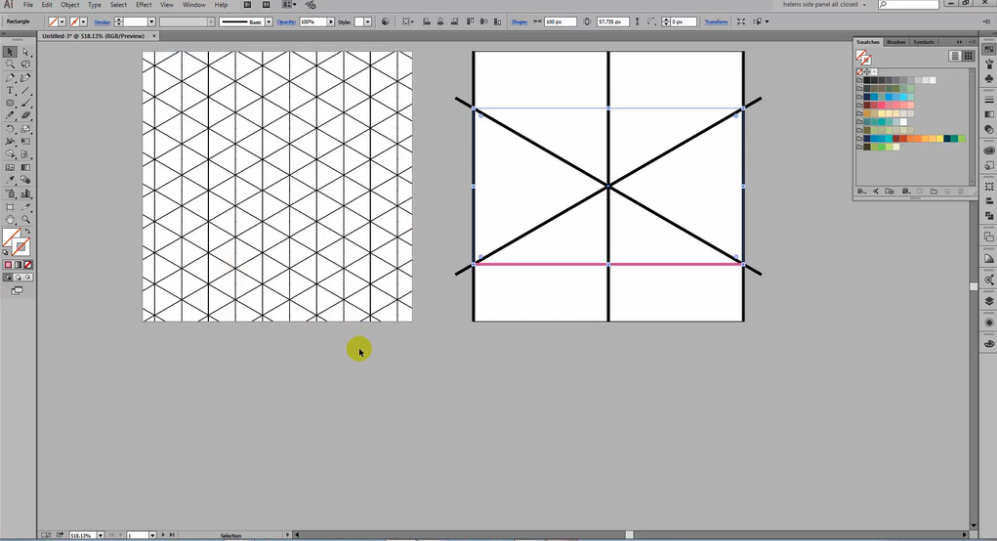Select the Paintbrush tool
This screenshot has width=997, height=541.
pyautogui.click(x=25, y=103)
